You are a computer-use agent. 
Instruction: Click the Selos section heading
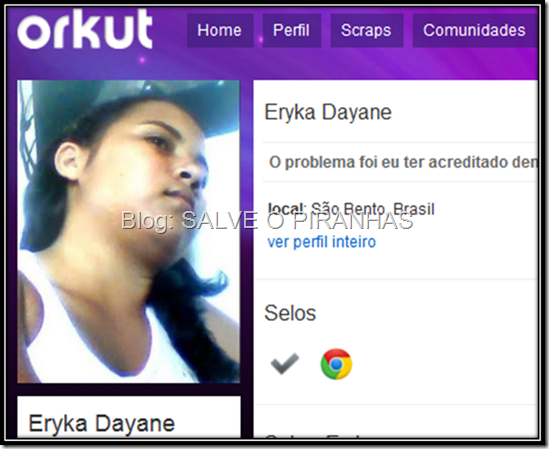(290, 313)
